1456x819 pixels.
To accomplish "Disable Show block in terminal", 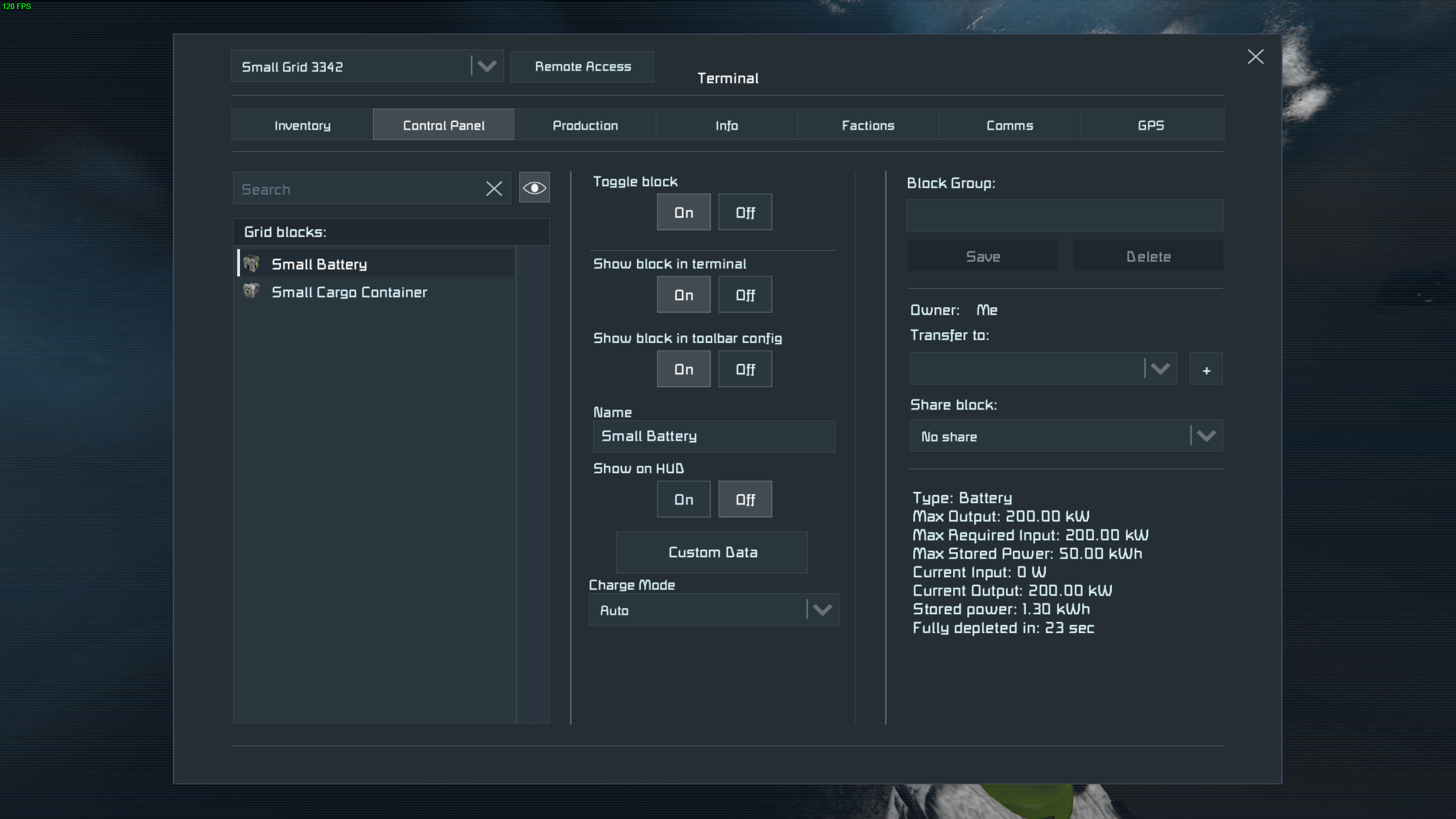I will tap(744, 295).
